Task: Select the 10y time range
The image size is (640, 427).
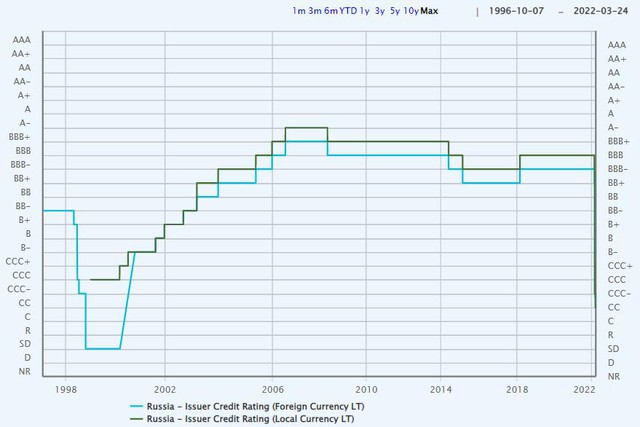Action: (411, 11)
